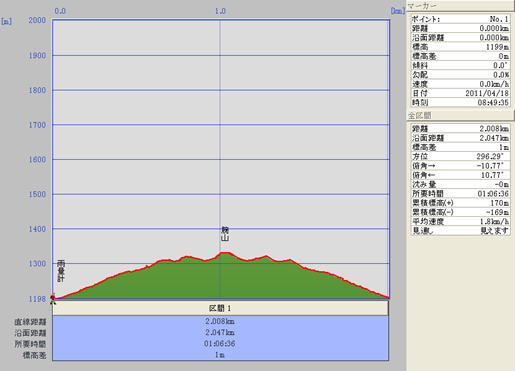
Task: Click the 直線距離 2.008km cell below graph
Action: click(220, 321)
